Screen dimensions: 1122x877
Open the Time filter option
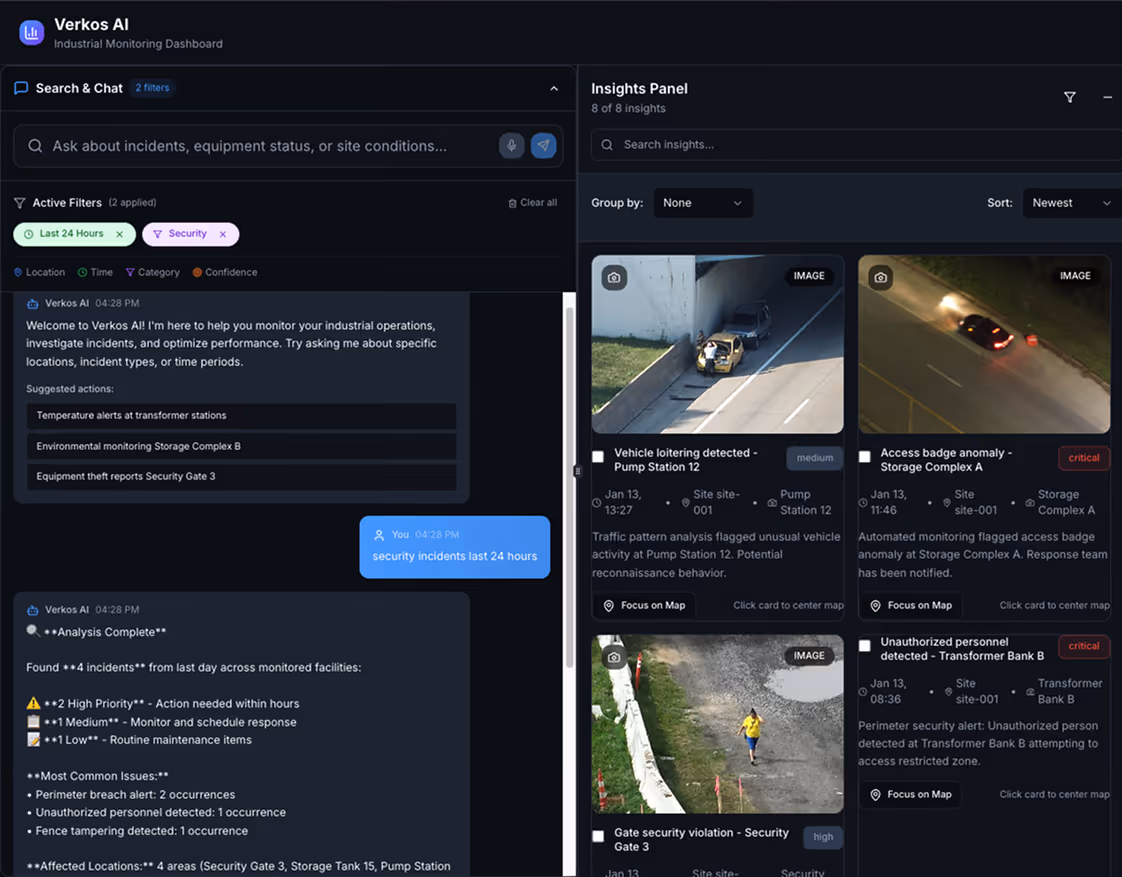pos(95,273)
